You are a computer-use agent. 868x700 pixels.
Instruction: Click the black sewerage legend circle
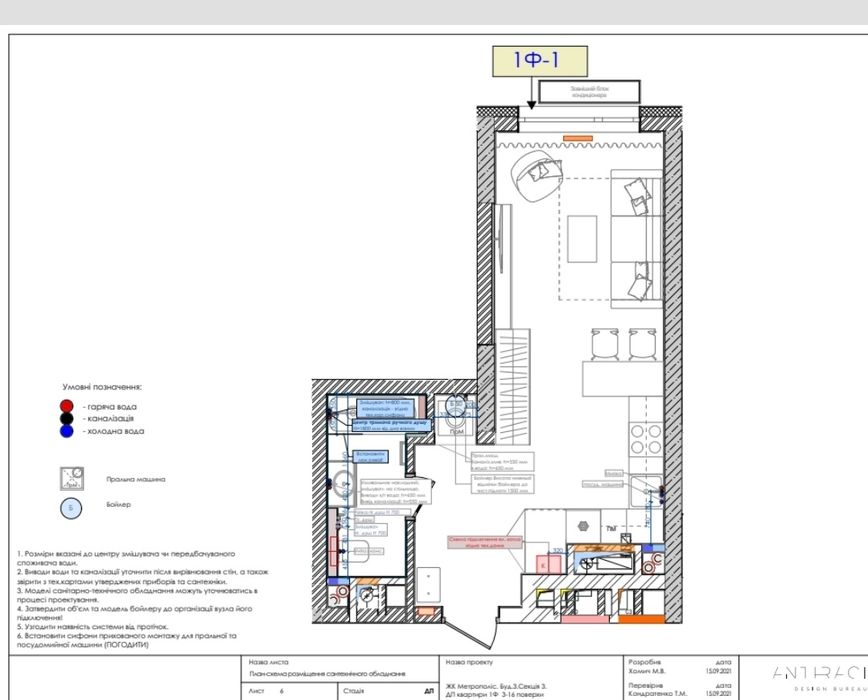[x=66, y=419]
